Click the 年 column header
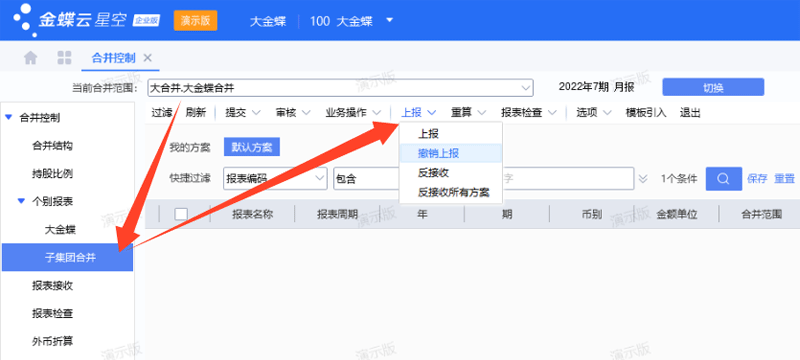The width and height of the screenshot is (800, 360). click(x=422, y=214)
